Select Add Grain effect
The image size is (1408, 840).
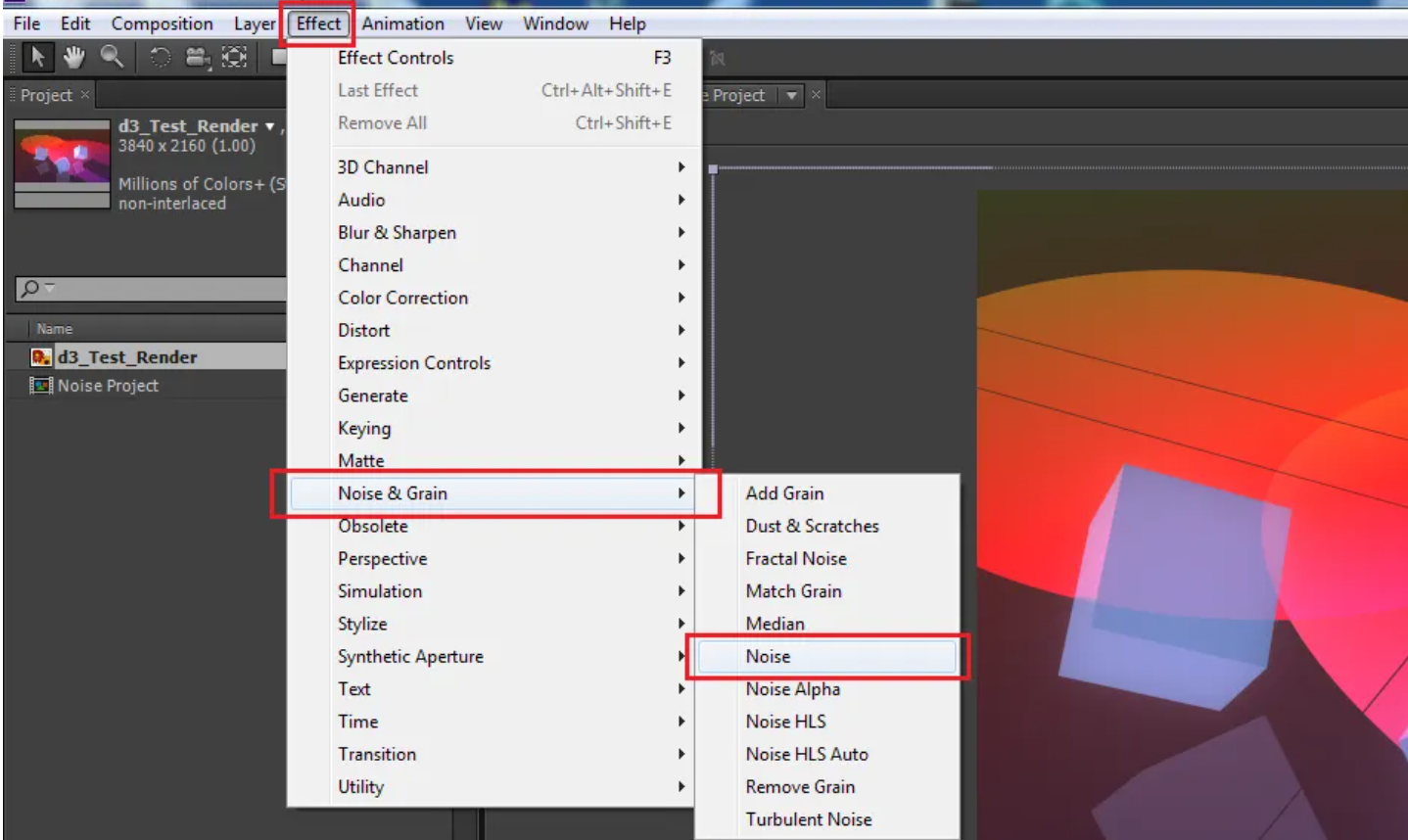pyautogui.click(x=783, y=492)
